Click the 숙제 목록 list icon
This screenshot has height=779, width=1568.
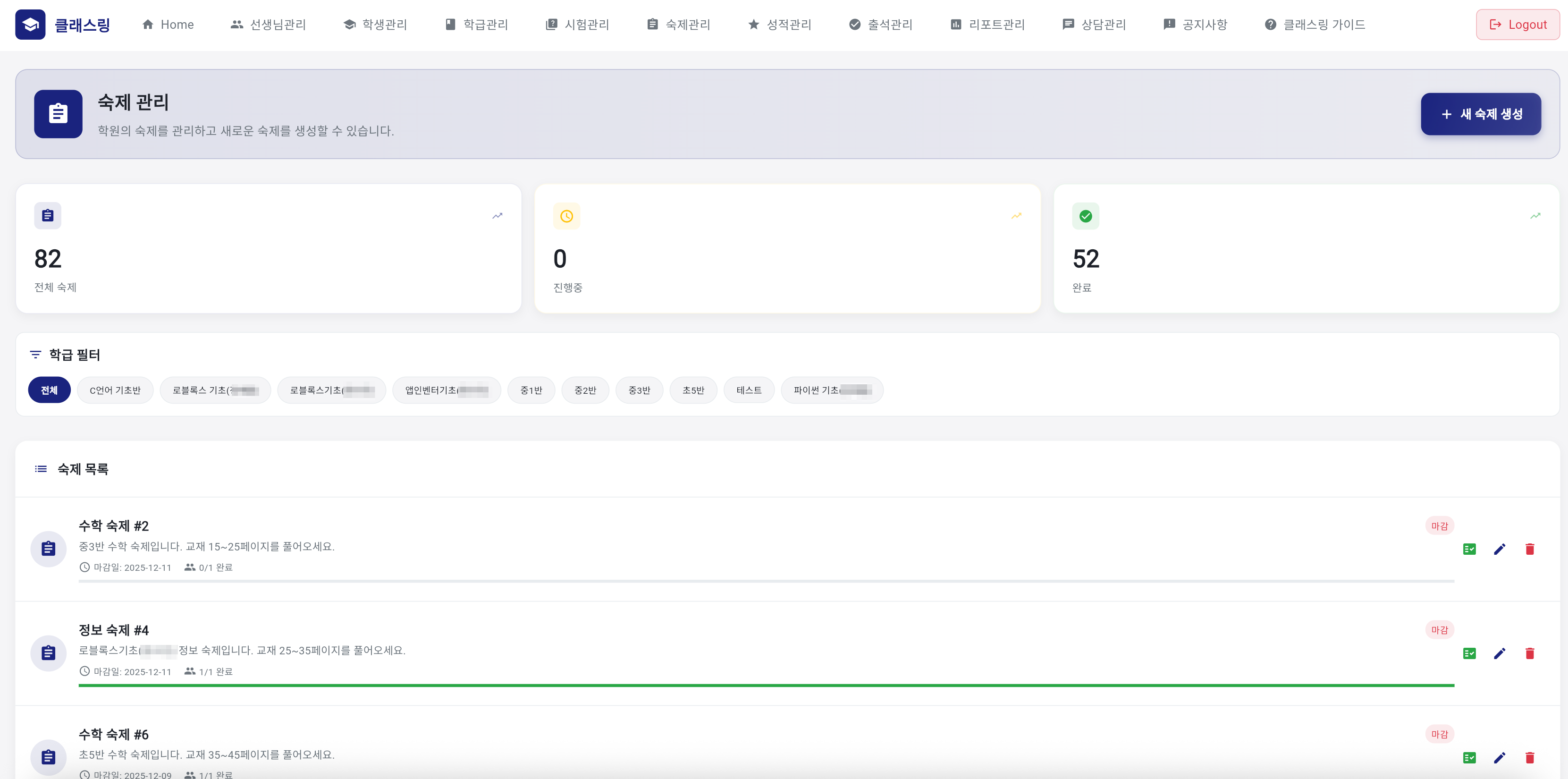41,468
